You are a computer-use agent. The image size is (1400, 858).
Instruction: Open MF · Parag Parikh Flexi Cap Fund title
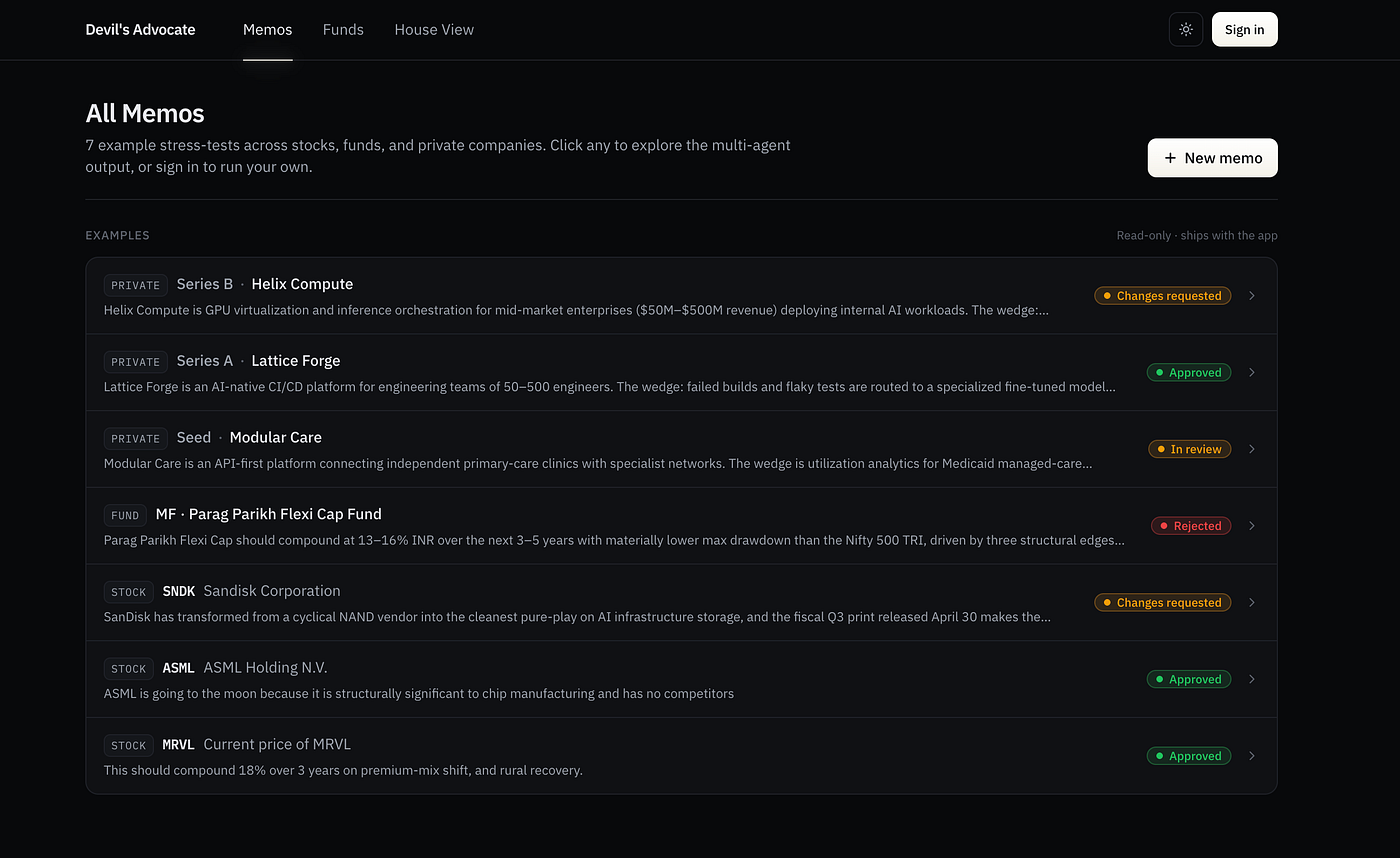click(269, 514)
